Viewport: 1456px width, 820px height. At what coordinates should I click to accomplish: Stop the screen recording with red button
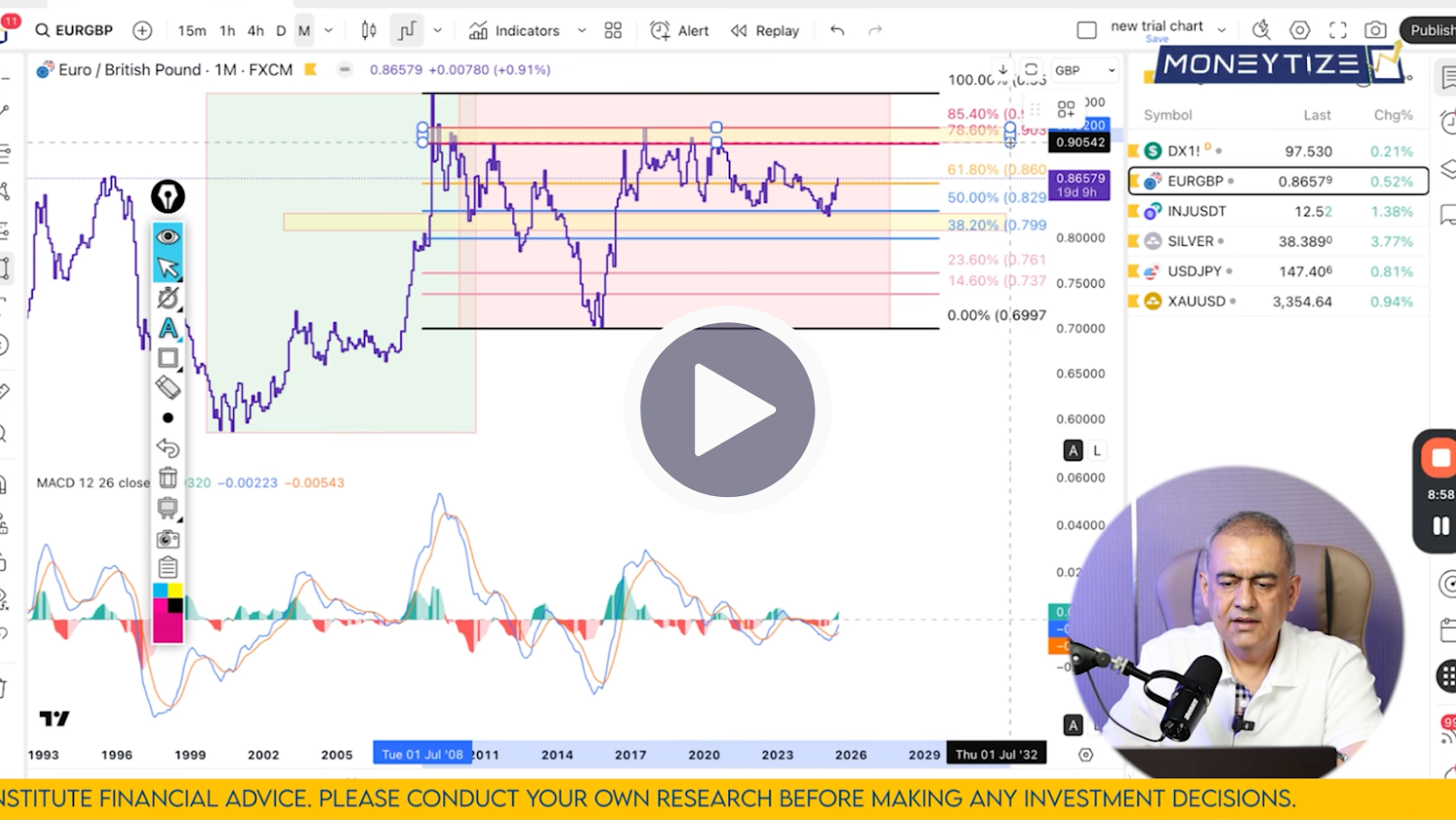tap(1440, 458)
